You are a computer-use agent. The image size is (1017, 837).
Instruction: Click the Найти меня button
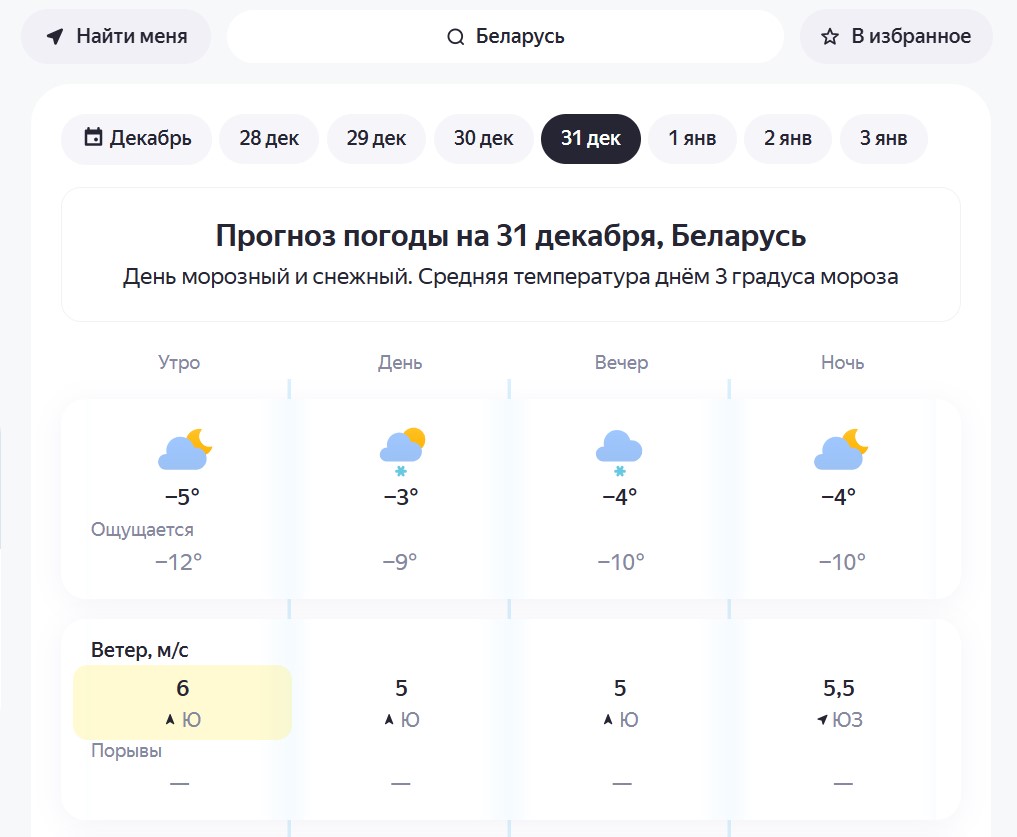pos(115,36)
